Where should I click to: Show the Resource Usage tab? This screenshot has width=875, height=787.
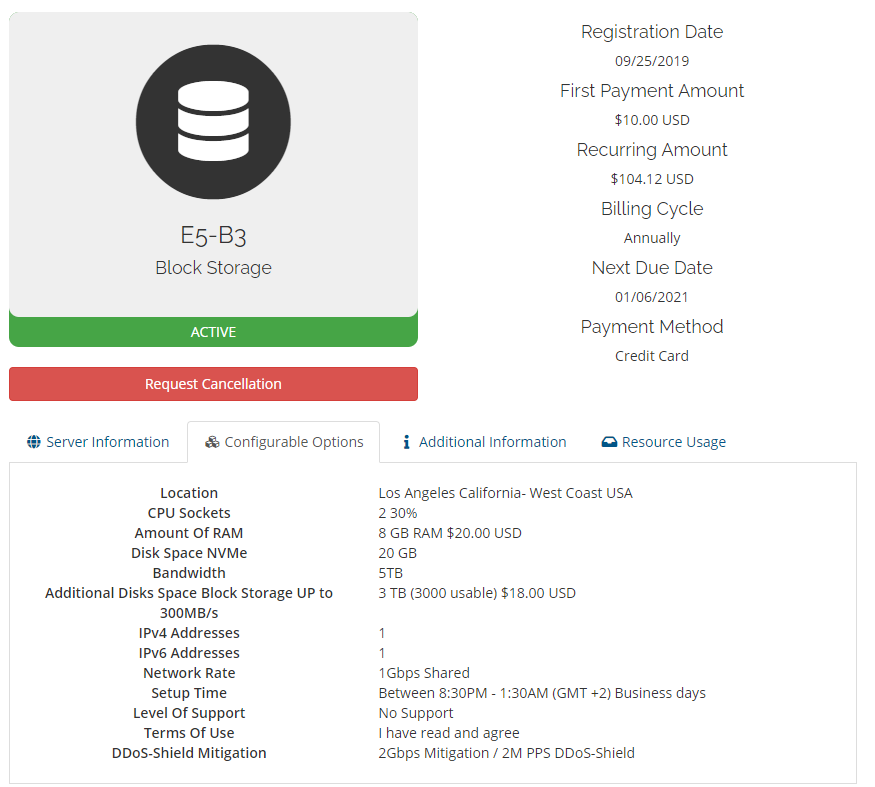coord(673,442)
